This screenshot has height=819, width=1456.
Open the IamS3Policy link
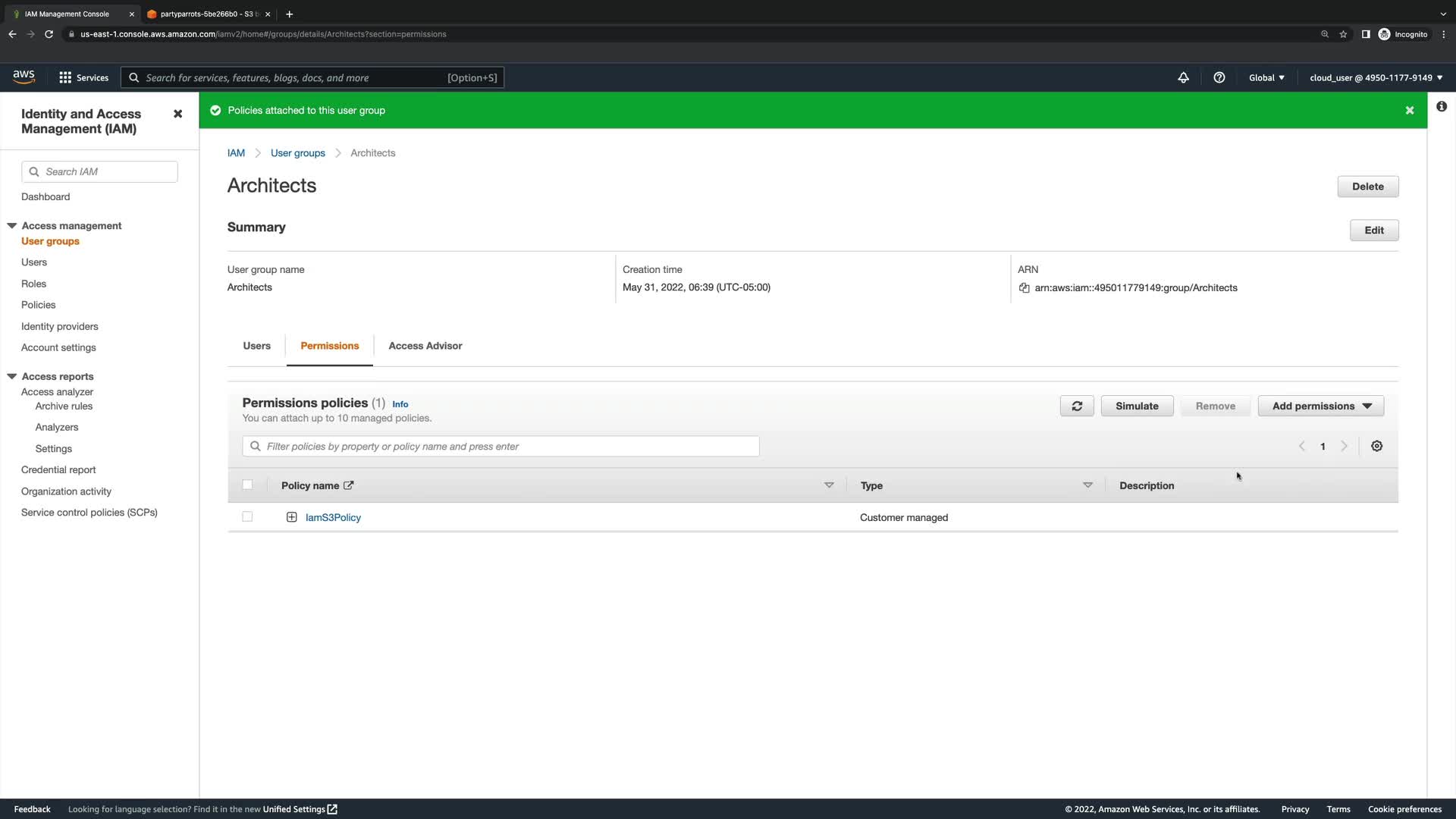click(x=333, y=517)
